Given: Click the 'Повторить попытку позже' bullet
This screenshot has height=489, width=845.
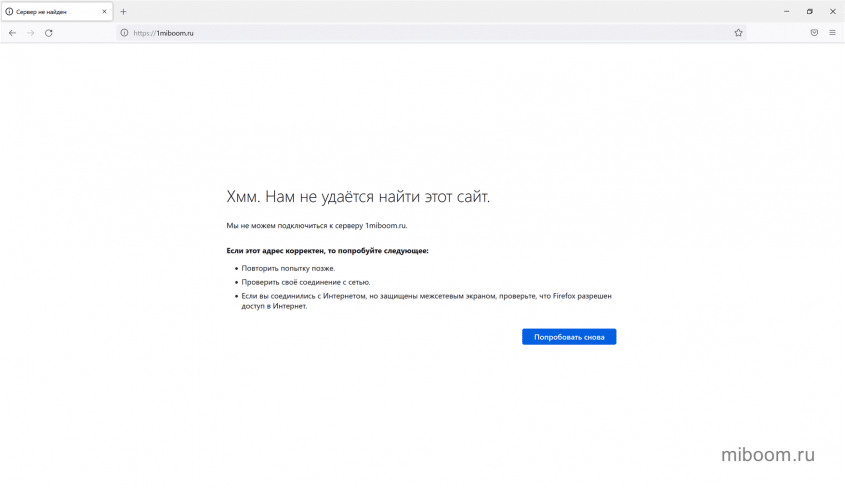Looking at the screenshot, I should 288,268.
